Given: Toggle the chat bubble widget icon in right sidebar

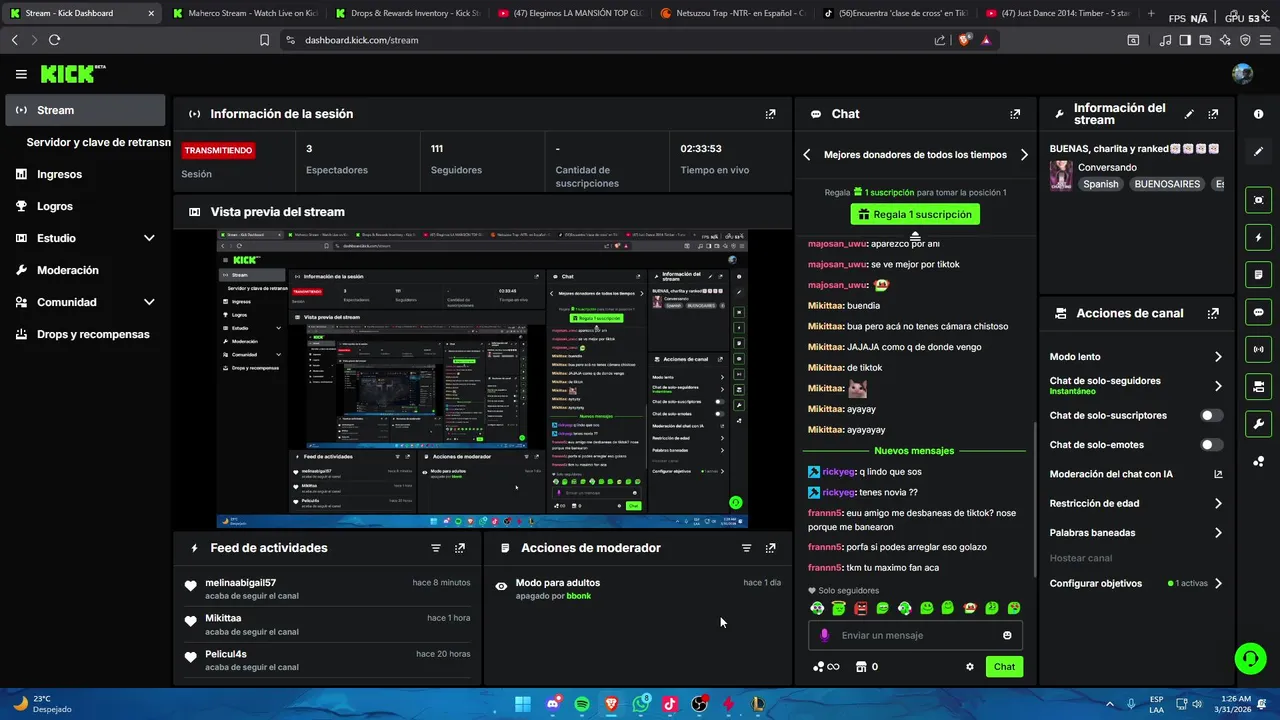Looking at the screenshot, I should 1259,312.
